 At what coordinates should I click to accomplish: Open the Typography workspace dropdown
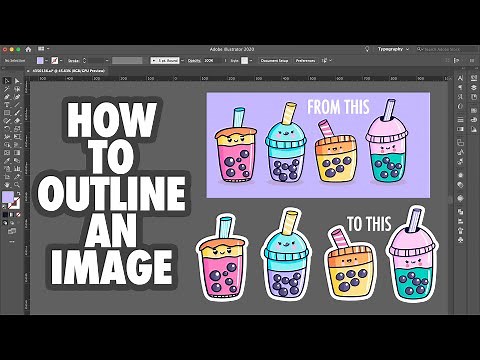point(393,49)
